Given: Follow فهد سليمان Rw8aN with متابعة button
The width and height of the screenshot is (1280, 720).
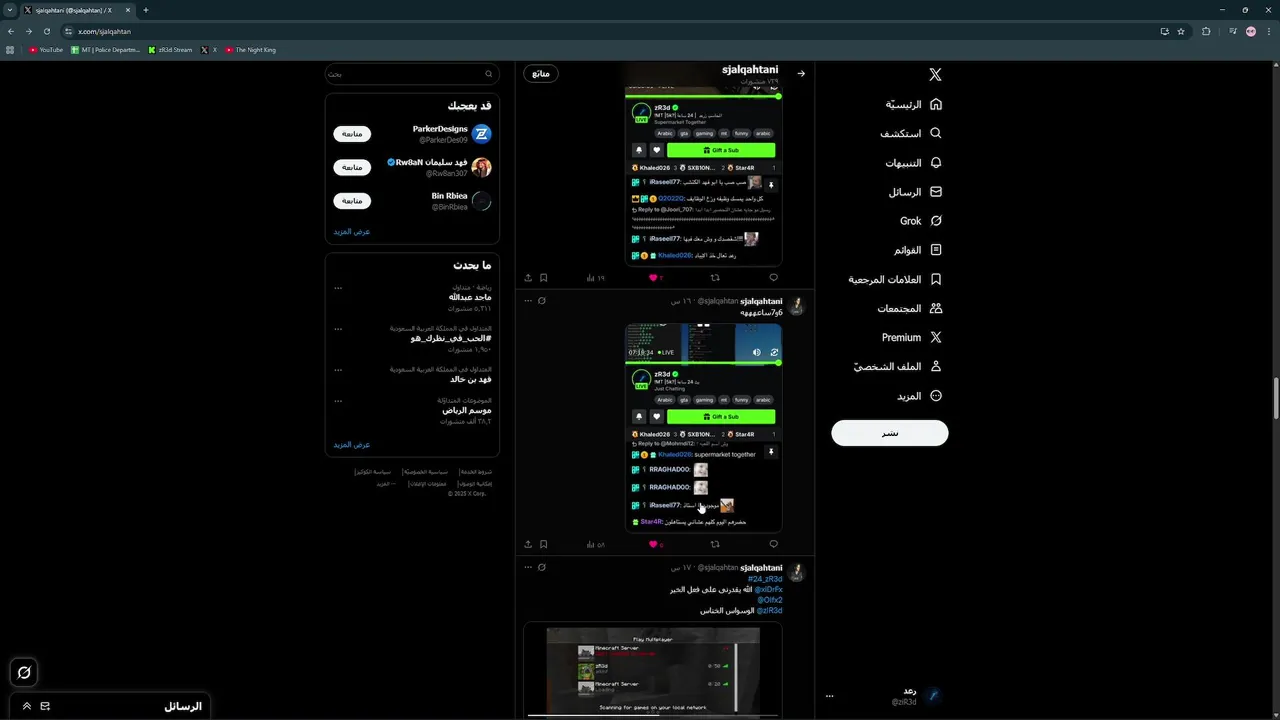Looking at the screenshot, I should pos(352,167).
